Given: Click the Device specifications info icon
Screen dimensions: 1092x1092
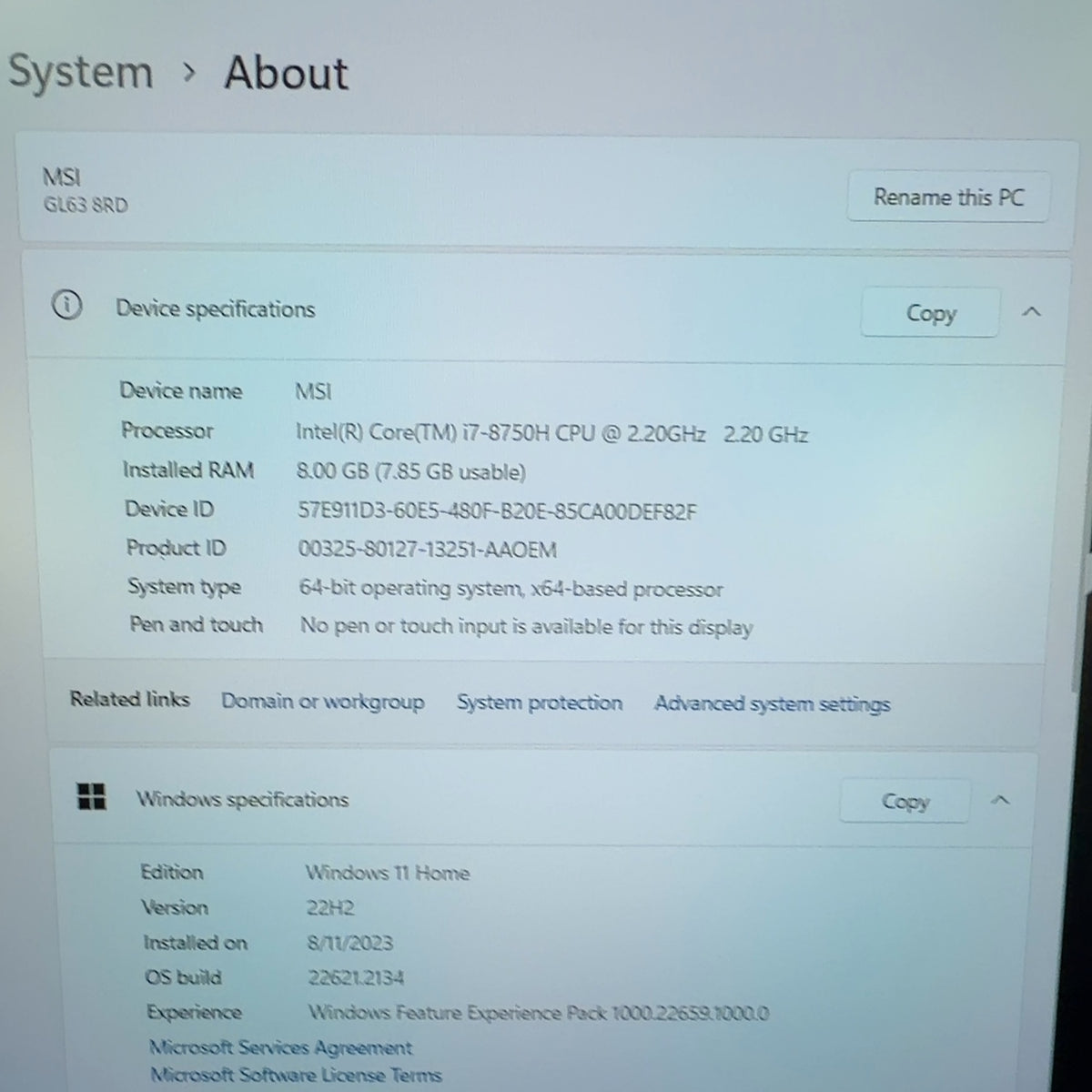Looking at the screenshot, I should (x=66, y=306).
